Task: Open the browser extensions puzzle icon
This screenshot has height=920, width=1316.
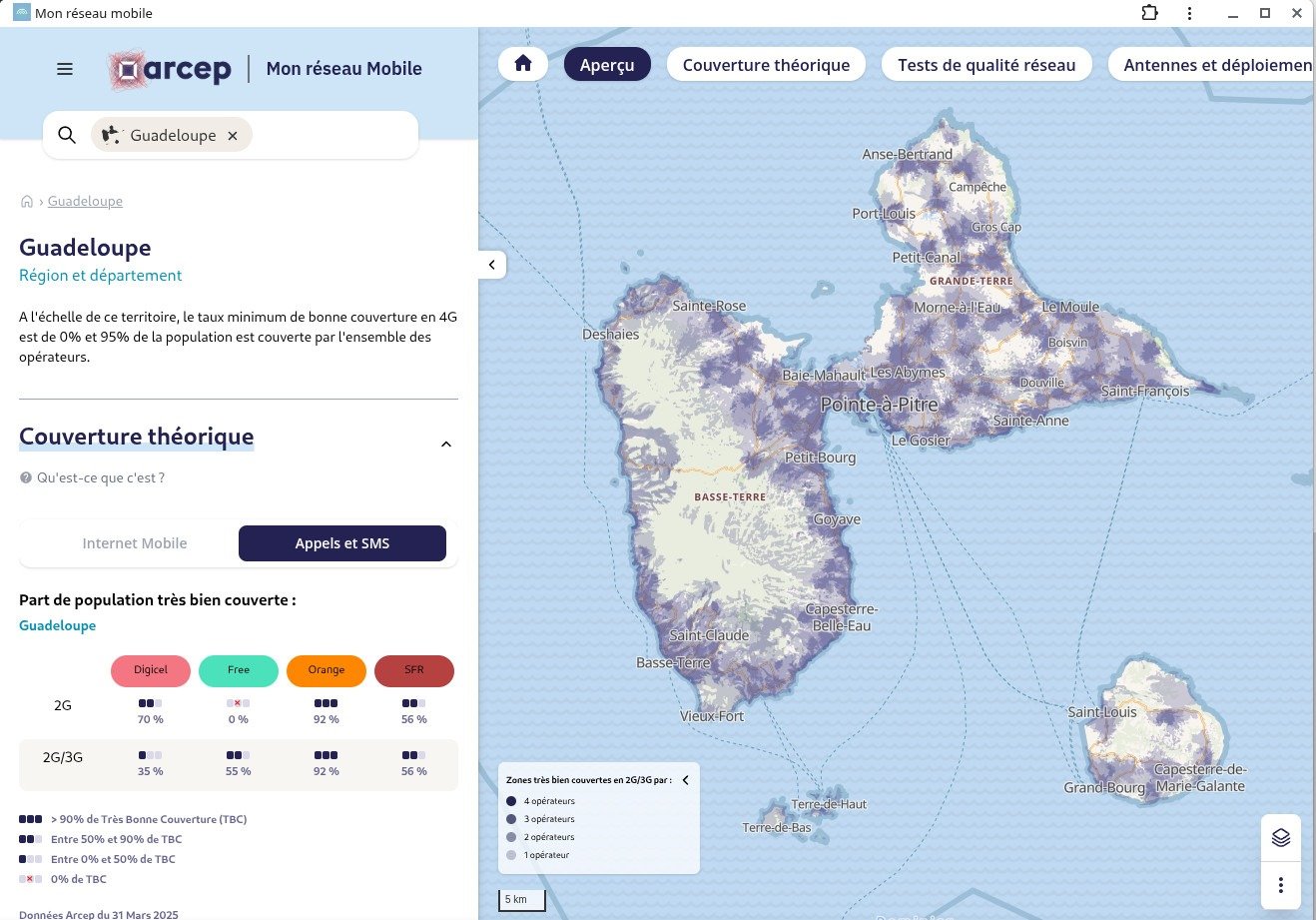Action: (x=1150, y=13)
